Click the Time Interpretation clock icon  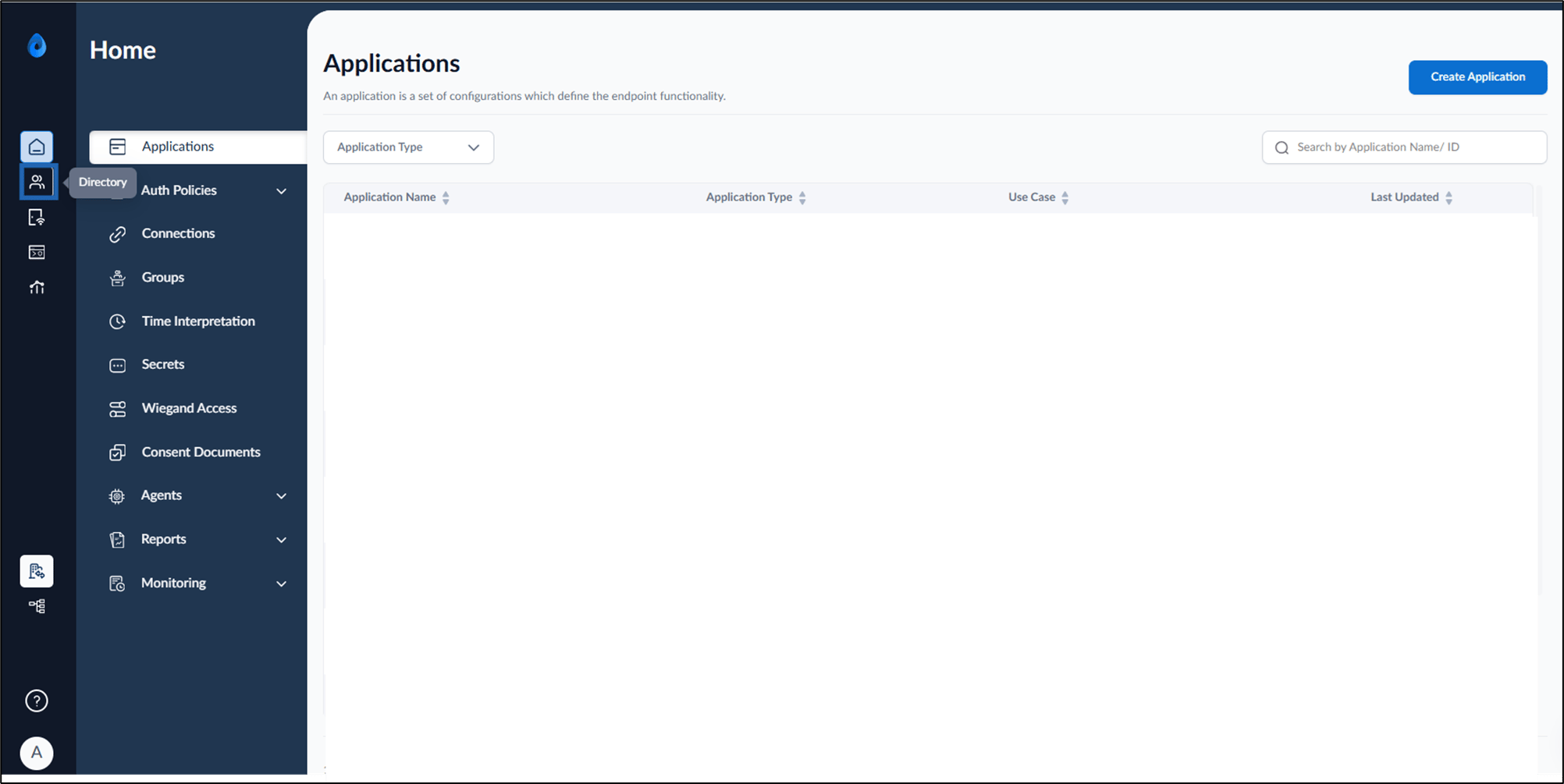click(x=118, y=321)
